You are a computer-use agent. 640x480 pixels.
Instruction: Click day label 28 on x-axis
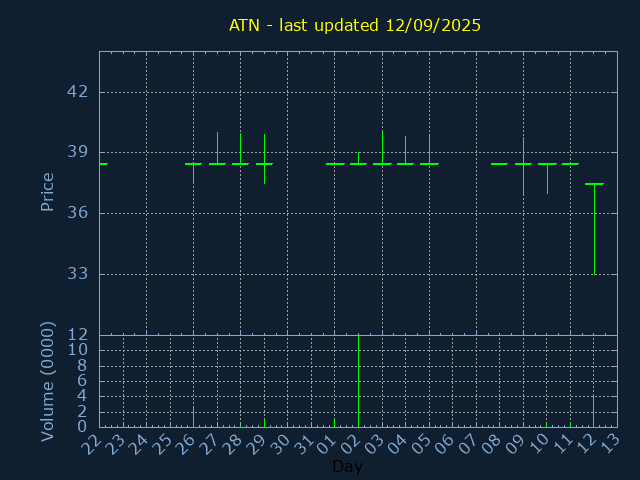click(233, 444)
